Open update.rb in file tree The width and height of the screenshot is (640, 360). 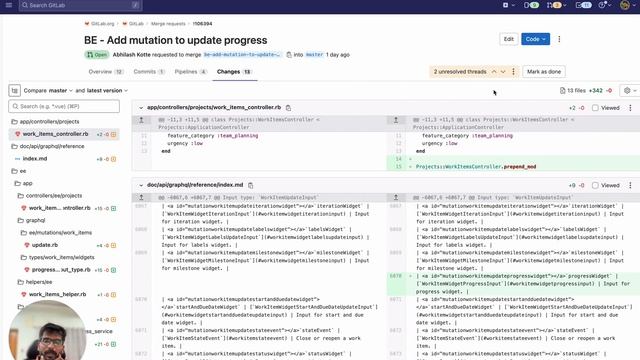click(x=64, y=245)
